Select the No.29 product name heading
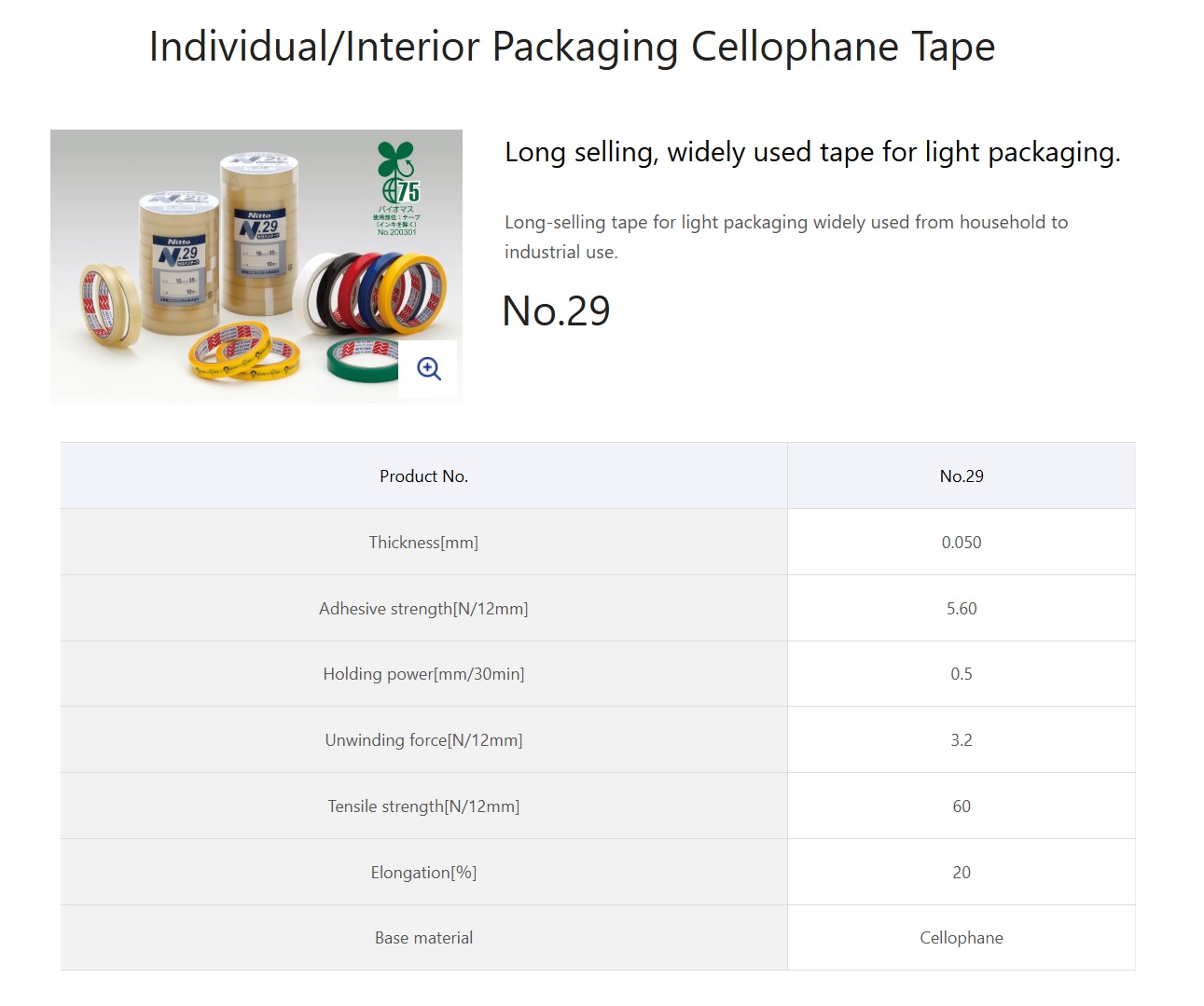This screenshot has width=1204, height=1006. point(556,310)
